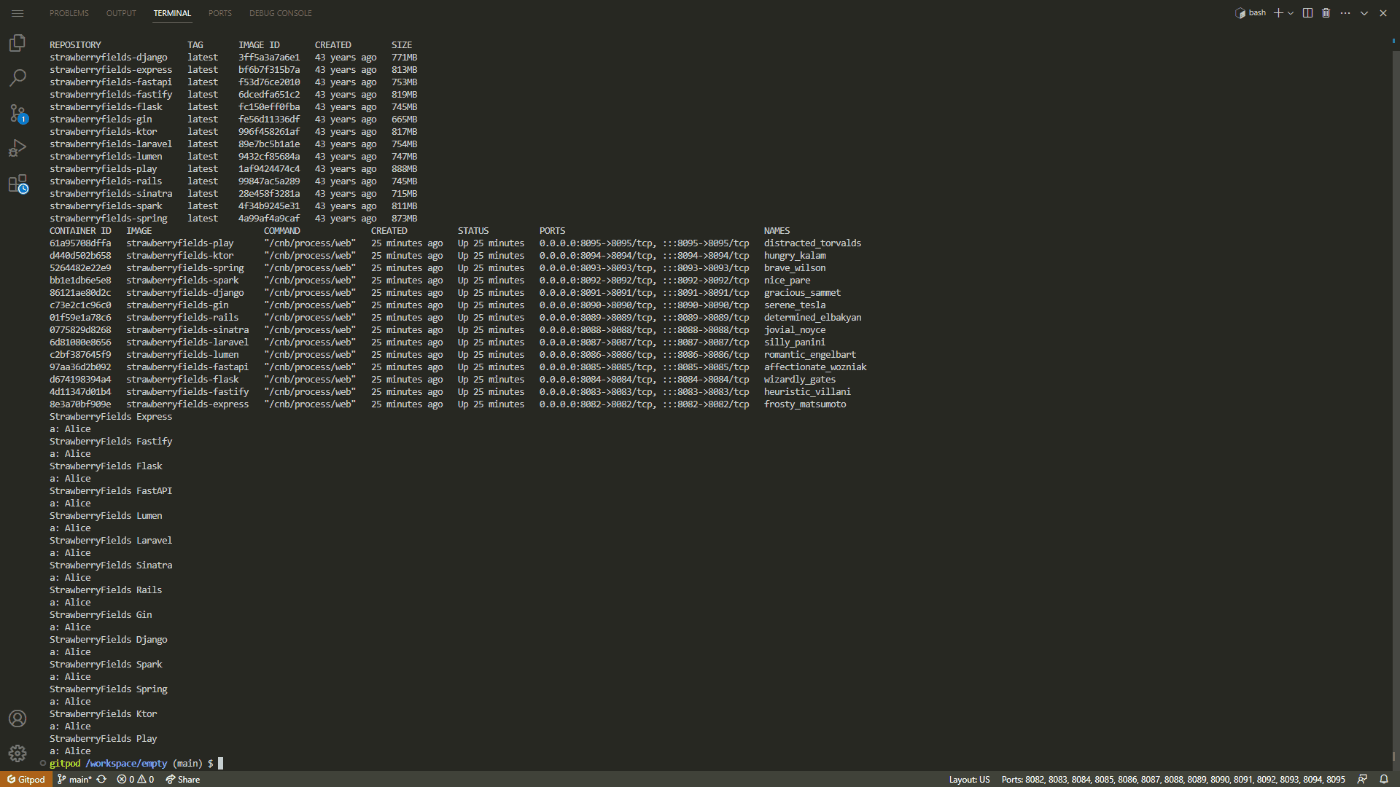Viewport: 1400px width, 787px height.
Task: Create a new terminal with plus icon
Action: [x=1278, y=13]
